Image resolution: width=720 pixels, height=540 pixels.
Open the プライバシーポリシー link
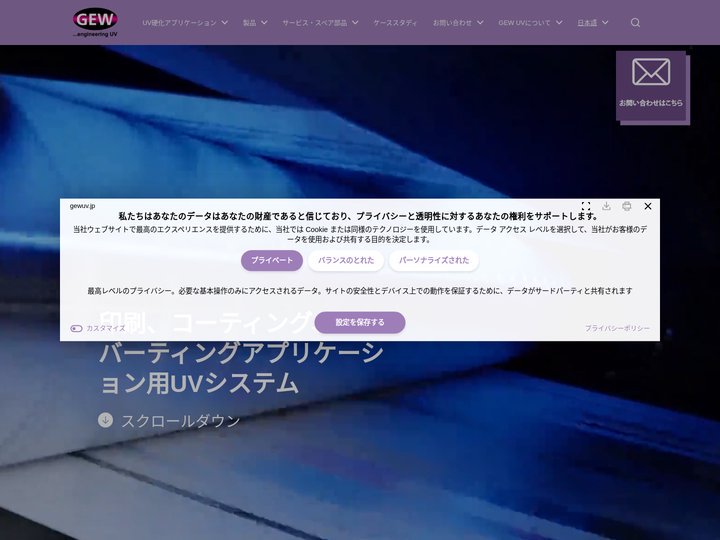click(x=617, y=328)
